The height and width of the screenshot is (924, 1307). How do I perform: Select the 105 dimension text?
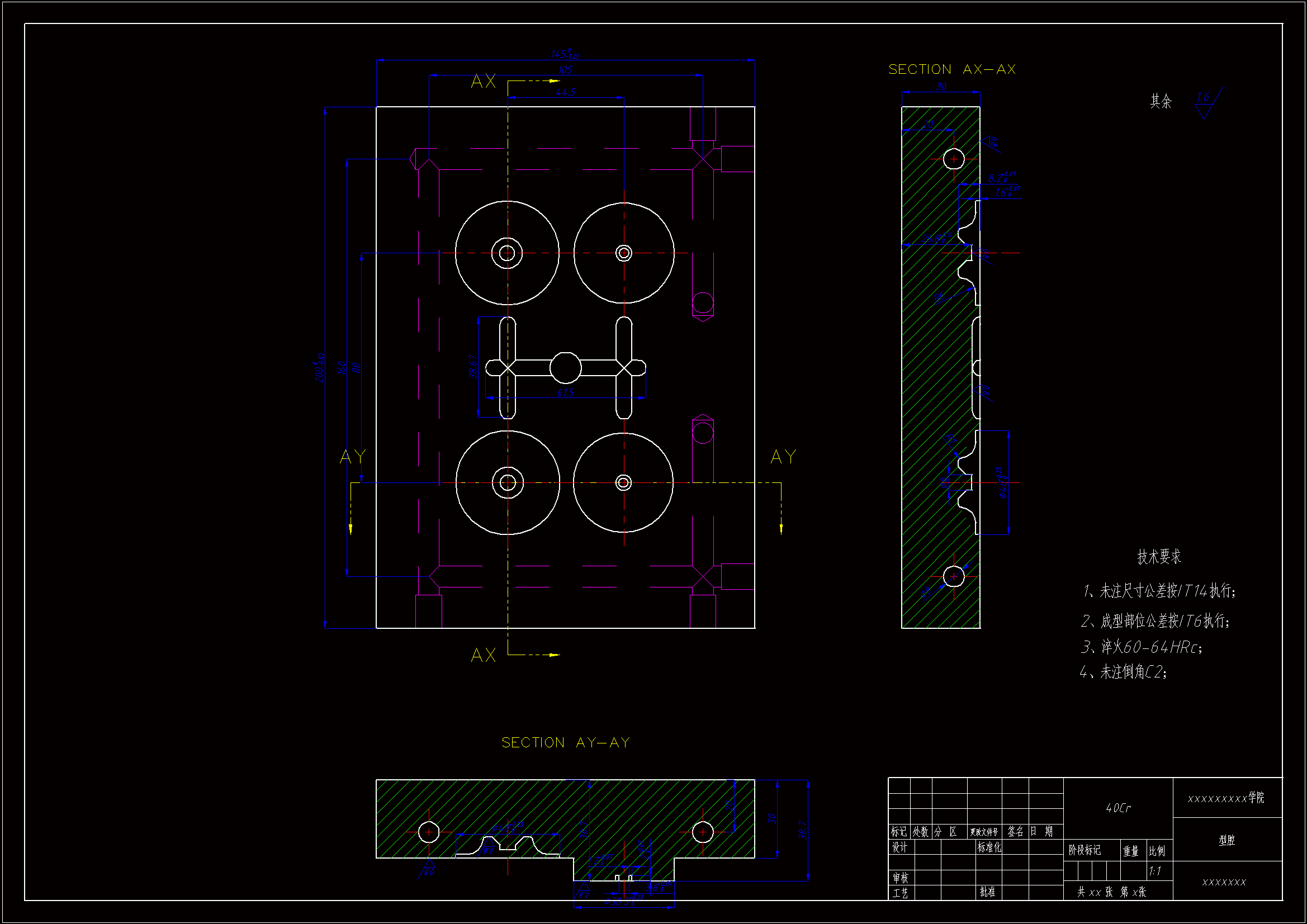tap(565, 70)
